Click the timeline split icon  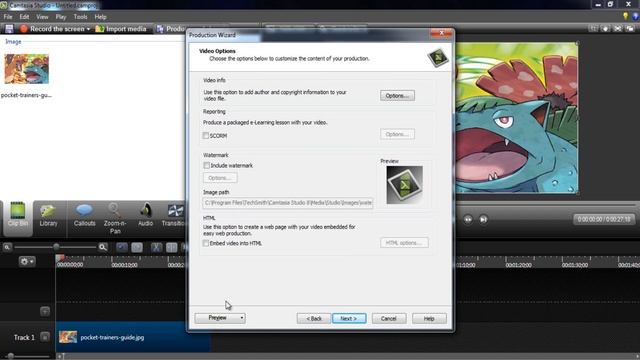pyautogui.click(x=171, y=247)
